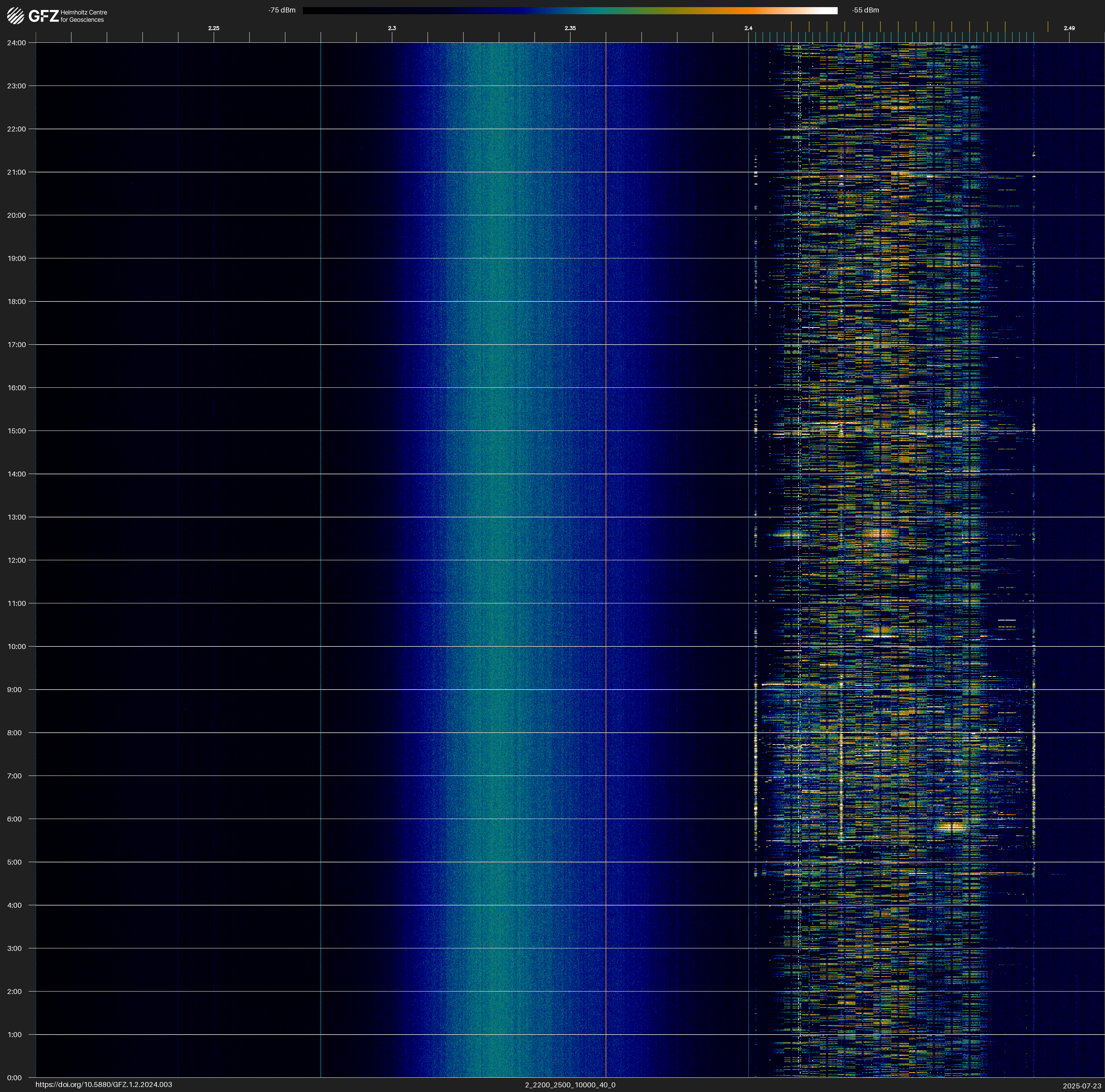1105x1092 pixels.
Task: Click the GFZ striped logo icon
Action: pos(15,15)
